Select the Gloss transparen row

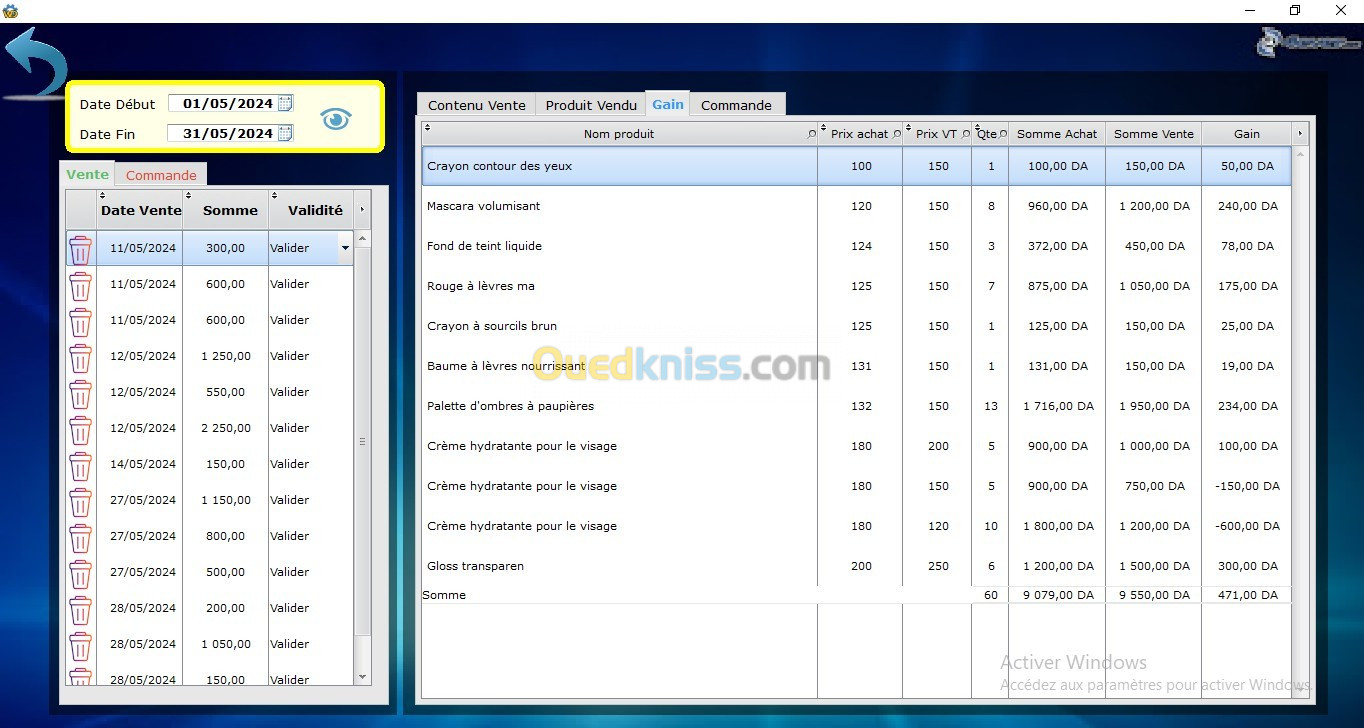coord(857,566)
